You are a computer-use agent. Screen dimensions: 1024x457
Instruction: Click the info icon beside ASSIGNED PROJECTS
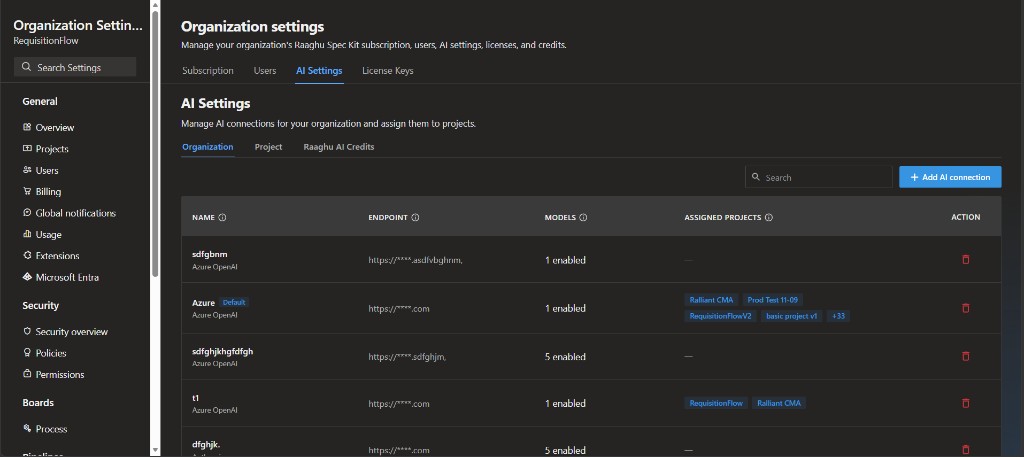[769, 217]
